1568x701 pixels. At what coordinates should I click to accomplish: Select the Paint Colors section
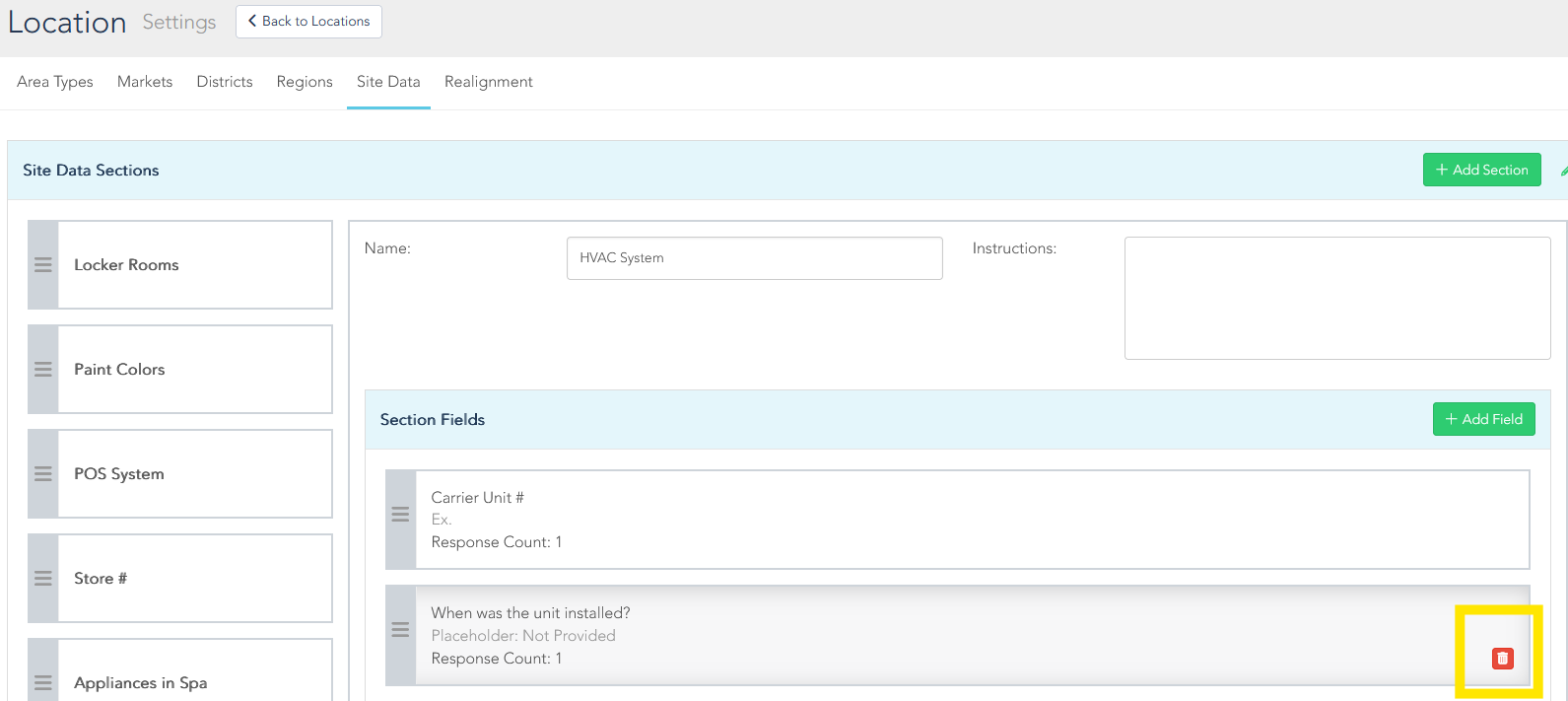[194, 370]
